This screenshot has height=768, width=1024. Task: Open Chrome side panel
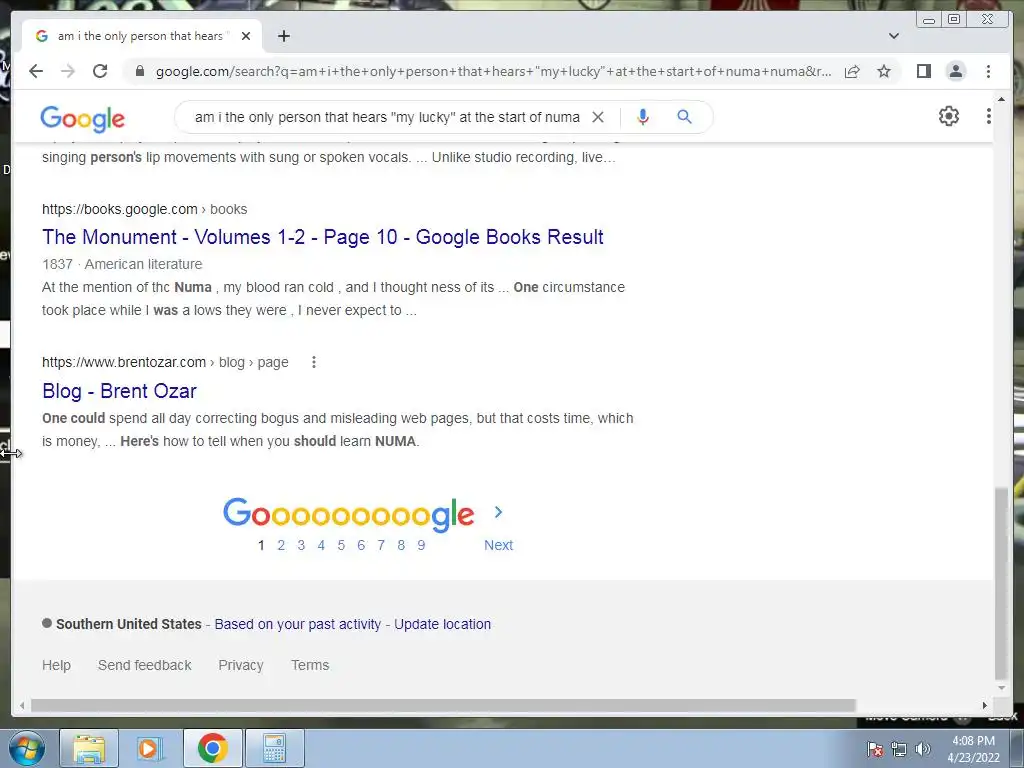923,71
